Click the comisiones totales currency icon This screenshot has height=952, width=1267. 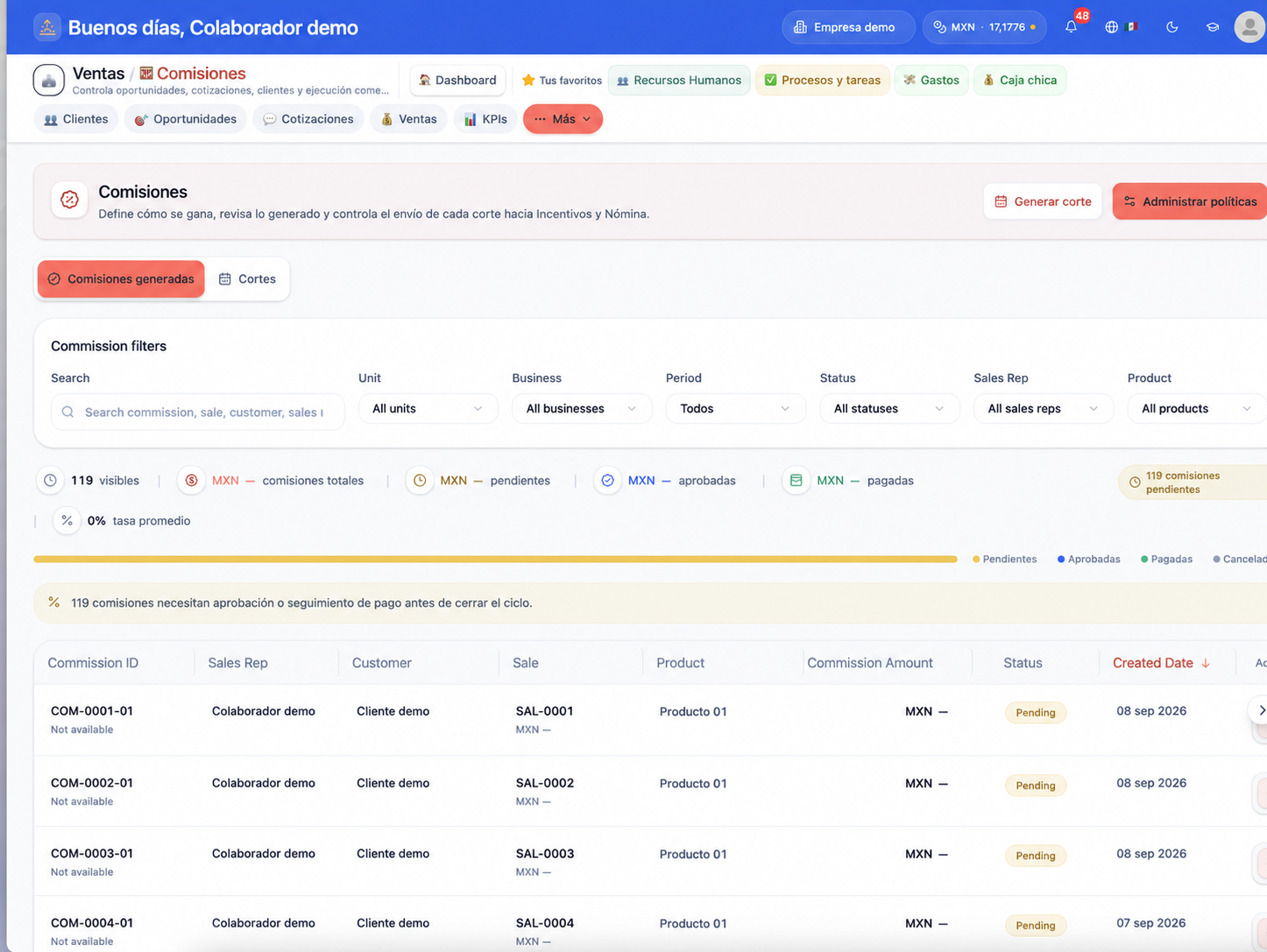pyautogui.click(x=191, y=480)
